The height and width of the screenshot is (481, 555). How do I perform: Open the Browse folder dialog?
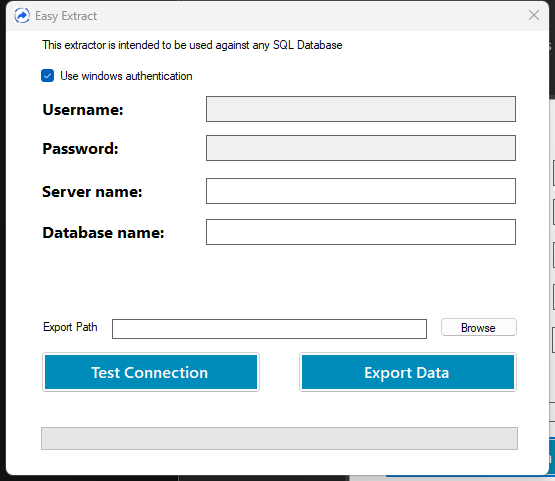pos(479,327)
